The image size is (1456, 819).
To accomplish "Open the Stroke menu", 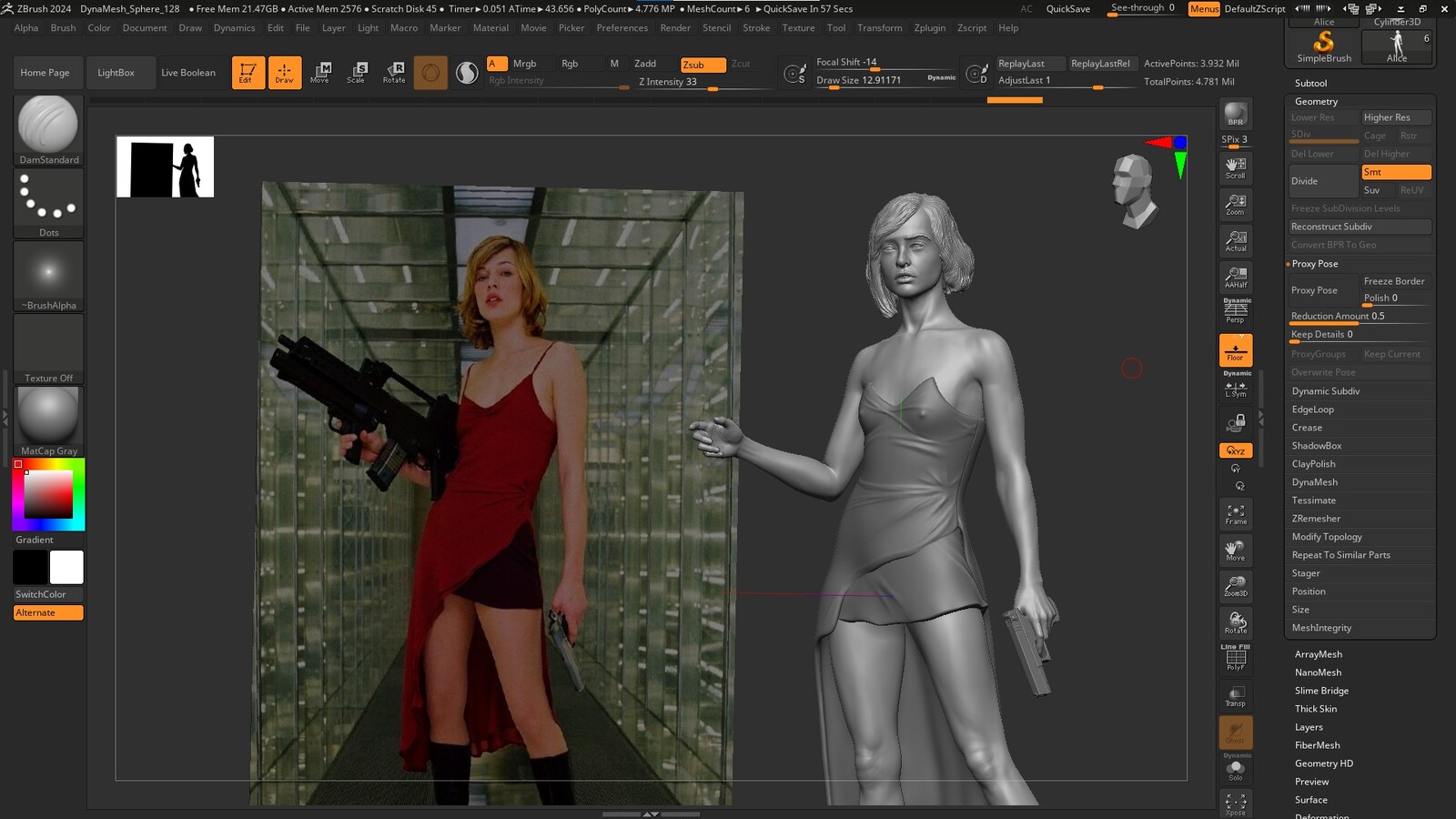I will click(756, 28).
